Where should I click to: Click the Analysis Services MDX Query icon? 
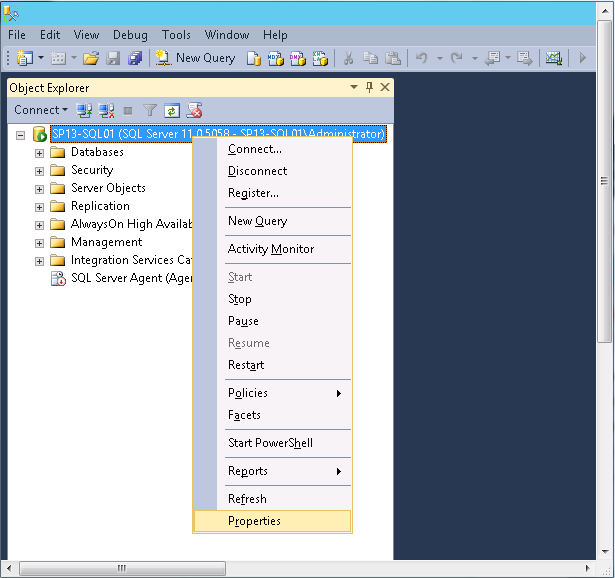276,58
